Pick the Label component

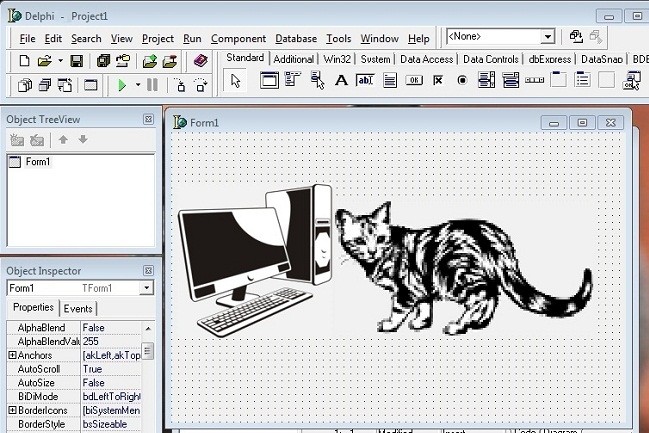pyautogui.click(x=341, y=80)
